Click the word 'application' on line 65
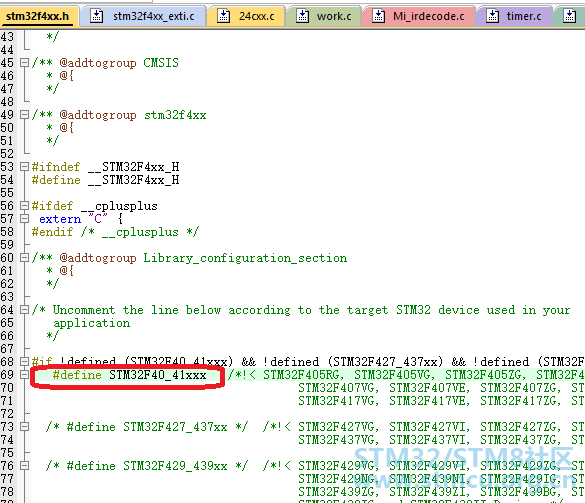The image size is (585, 503). [91, 323]
